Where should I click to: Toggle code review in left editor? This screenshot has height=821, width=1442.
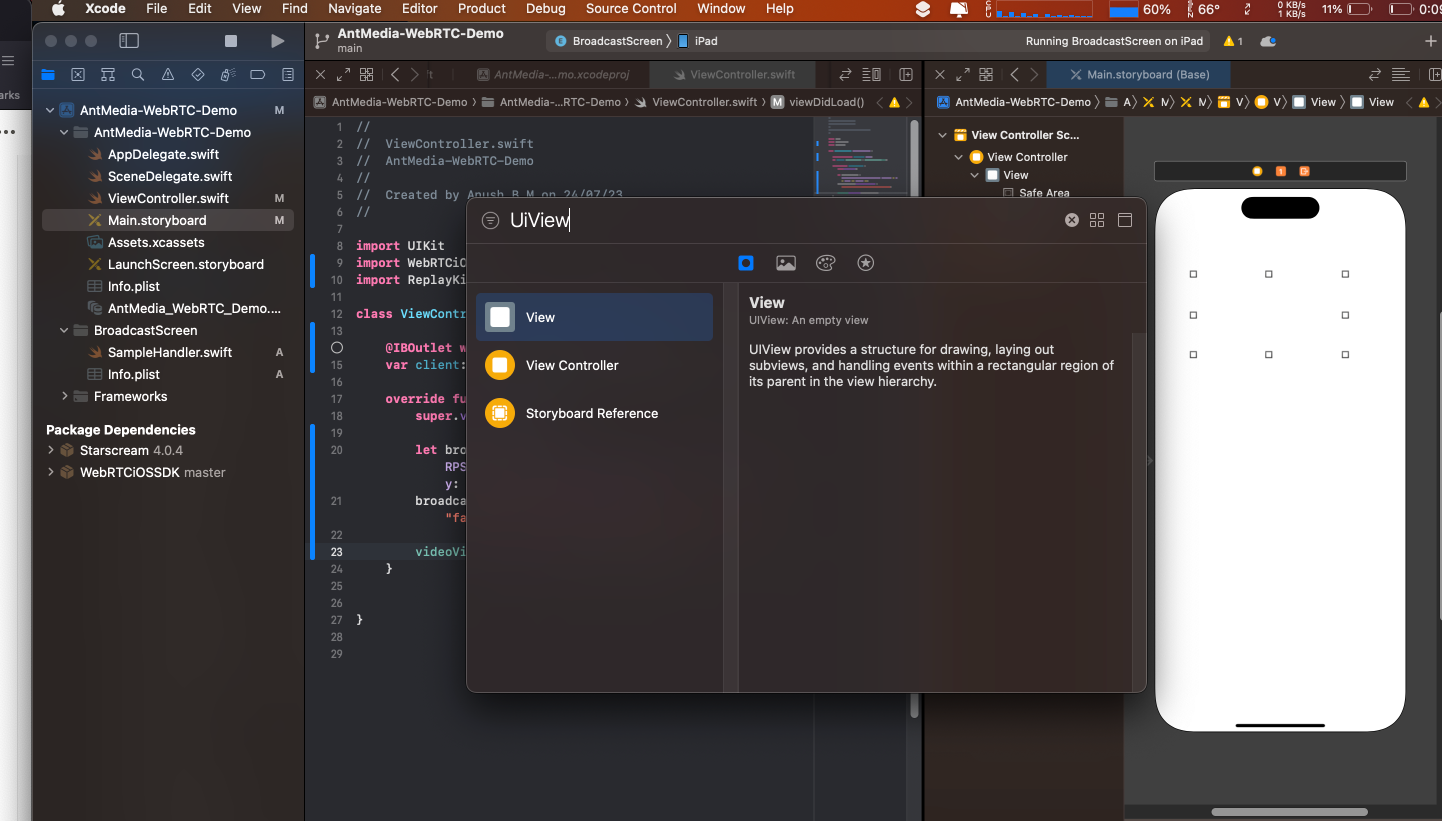click(x=845, y=75)
